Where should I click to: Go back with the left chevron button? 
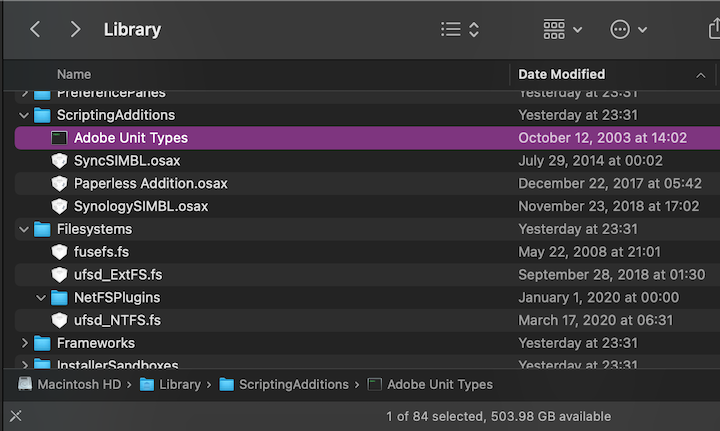coord(36,29)
